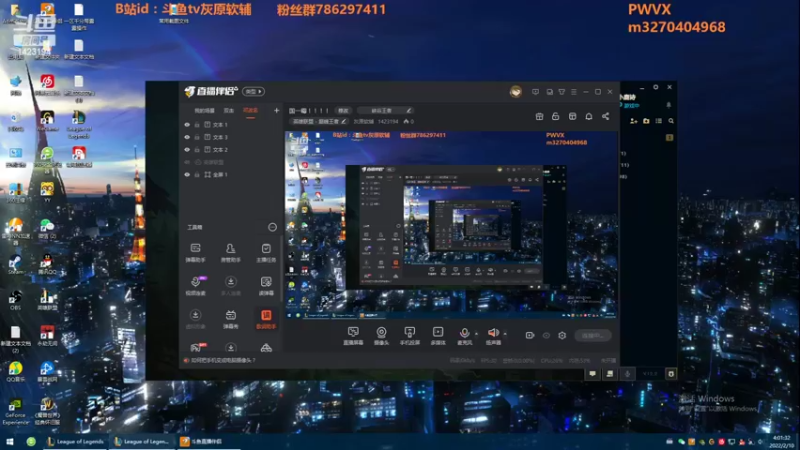Add the 多媒体 multimedia source
The height and width of the screenshot is (450, 800).
pyautogui.click(x=438, y=336)
